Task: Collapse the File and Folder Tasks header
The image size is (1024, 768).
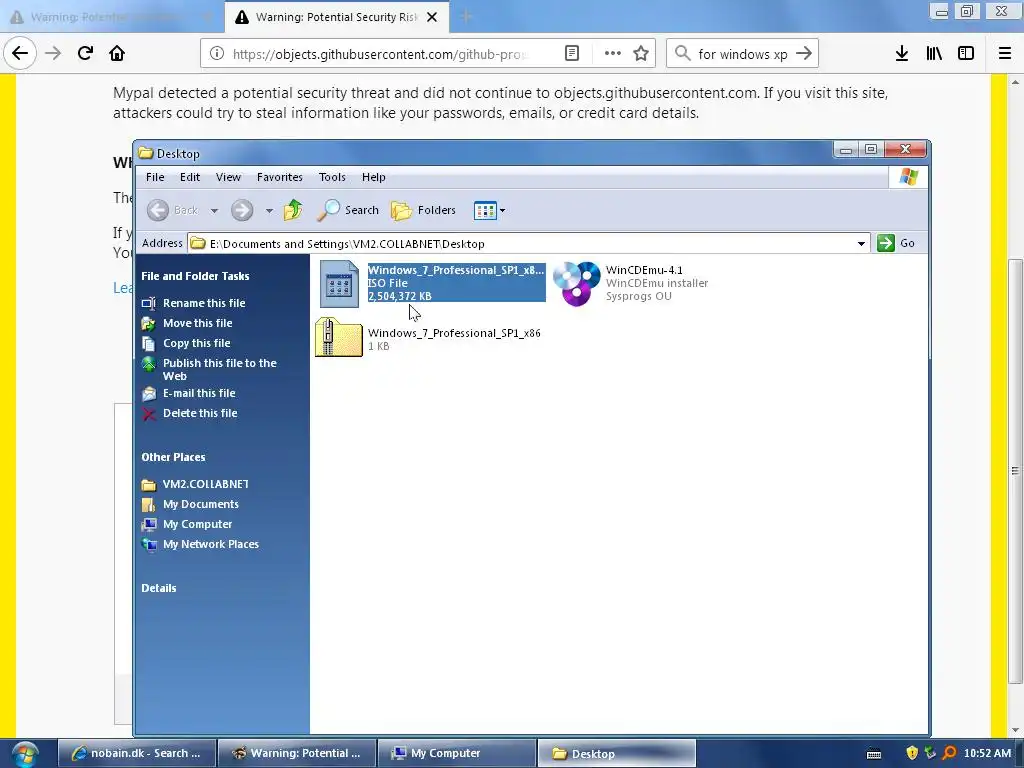Action: click(195, 276)
